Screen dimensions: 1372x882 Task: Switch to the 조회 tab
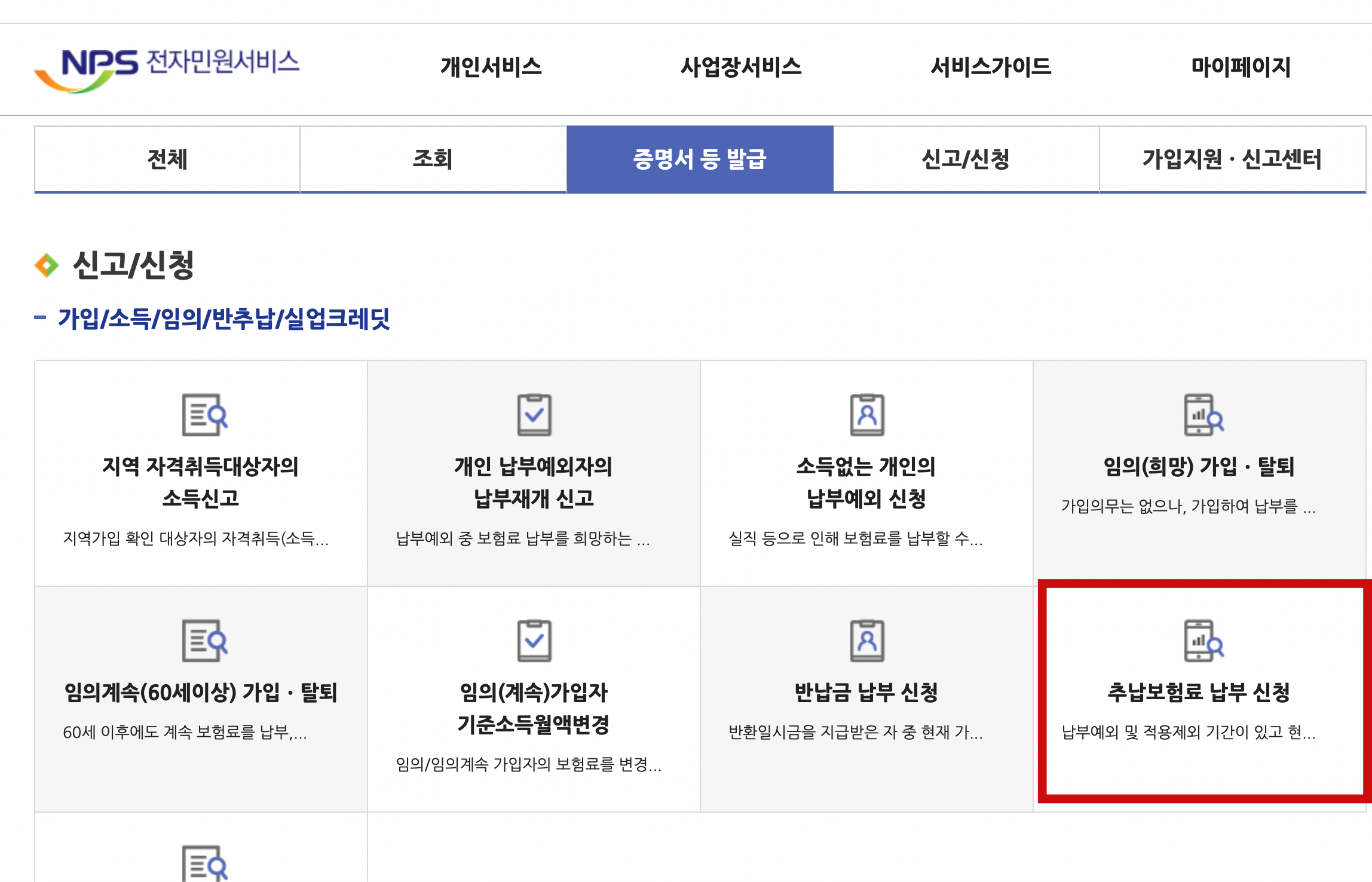[x=433, y=159]
